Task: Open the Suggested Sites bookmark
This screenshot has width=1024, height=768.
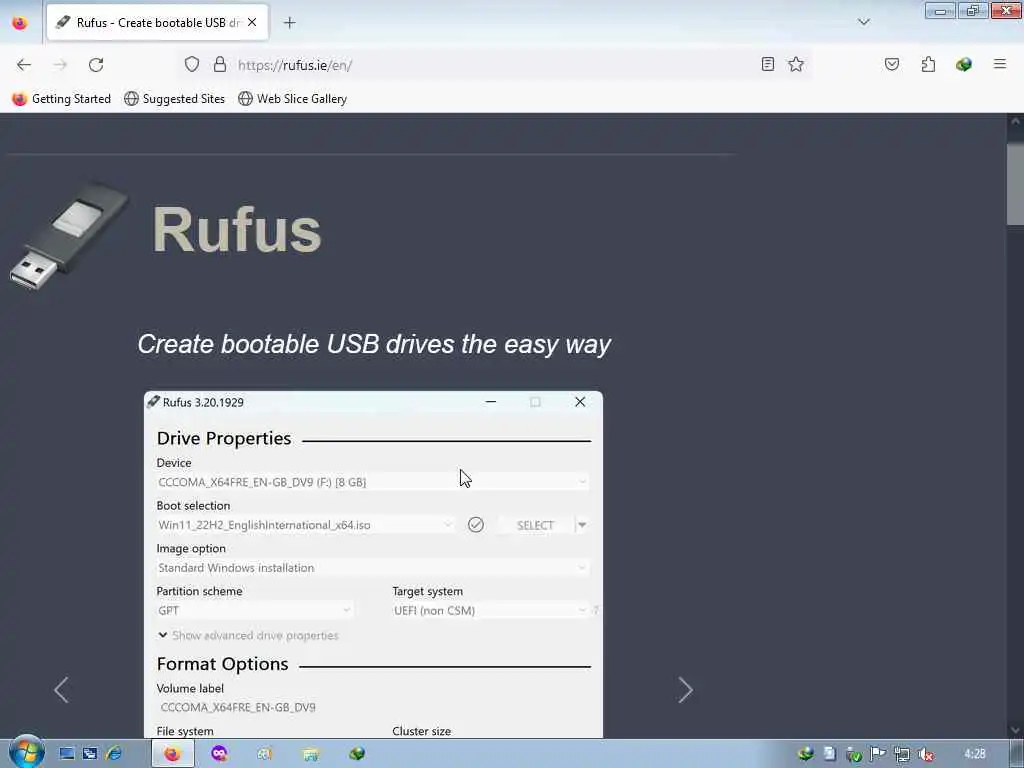Action: (174, 99)
